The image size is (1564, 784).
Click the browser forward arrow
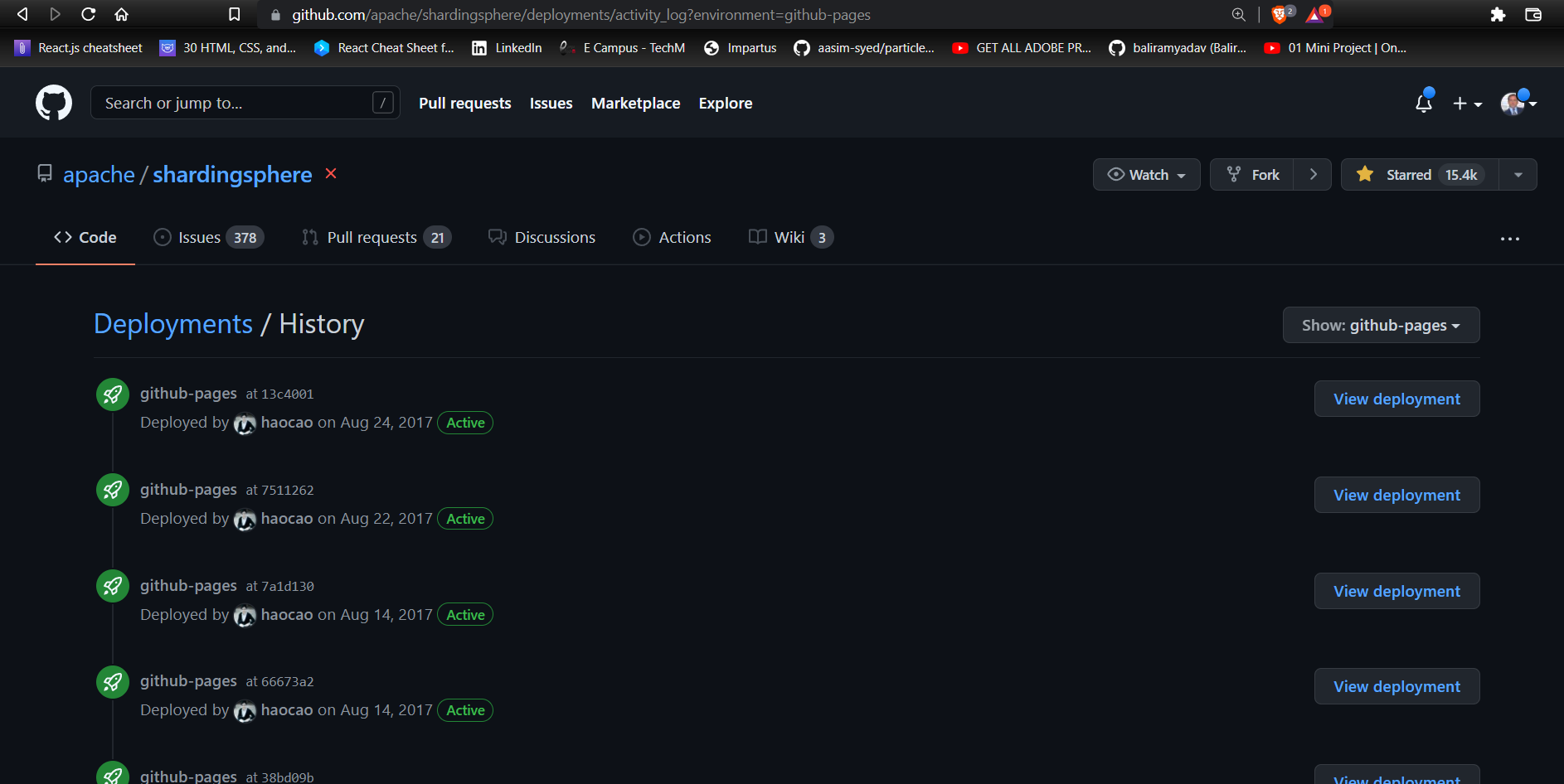pos(56,14)
